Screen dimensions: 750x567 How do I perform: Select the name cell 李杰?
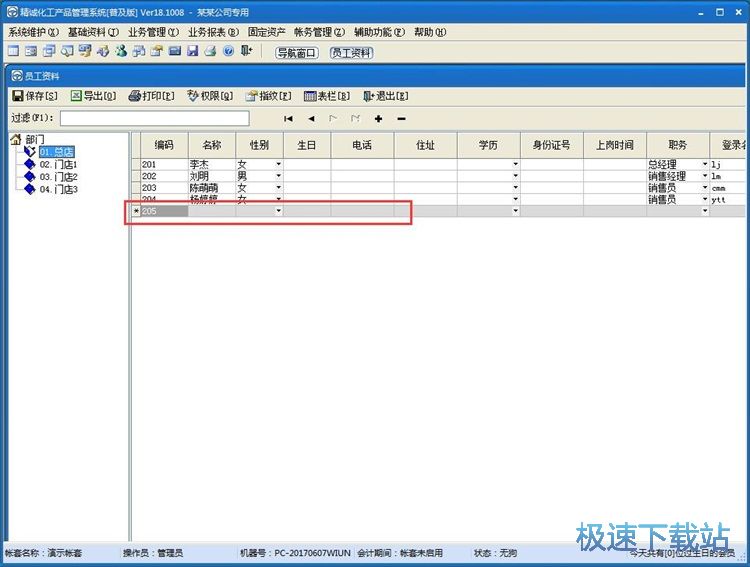[x=211, y=164]
